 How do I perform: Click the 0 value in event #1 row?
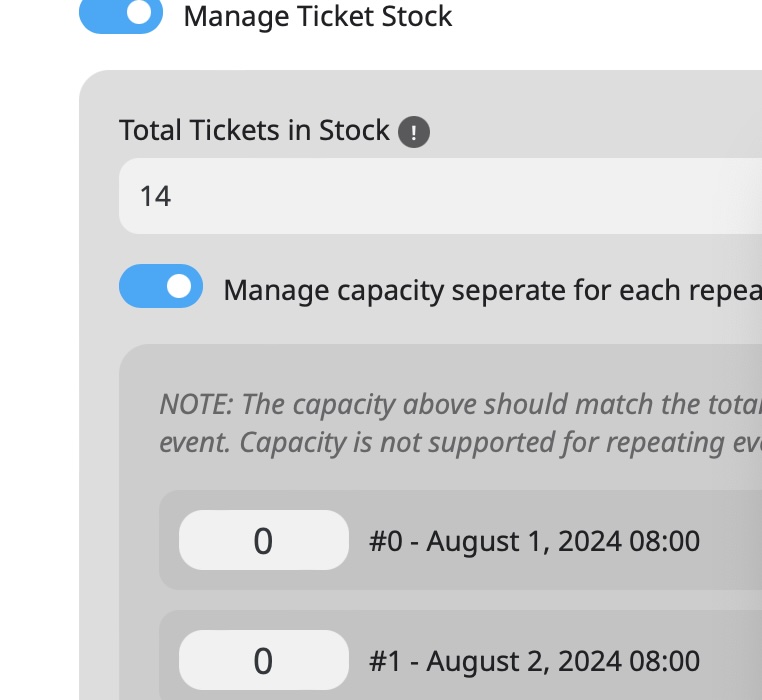point(263,661)
